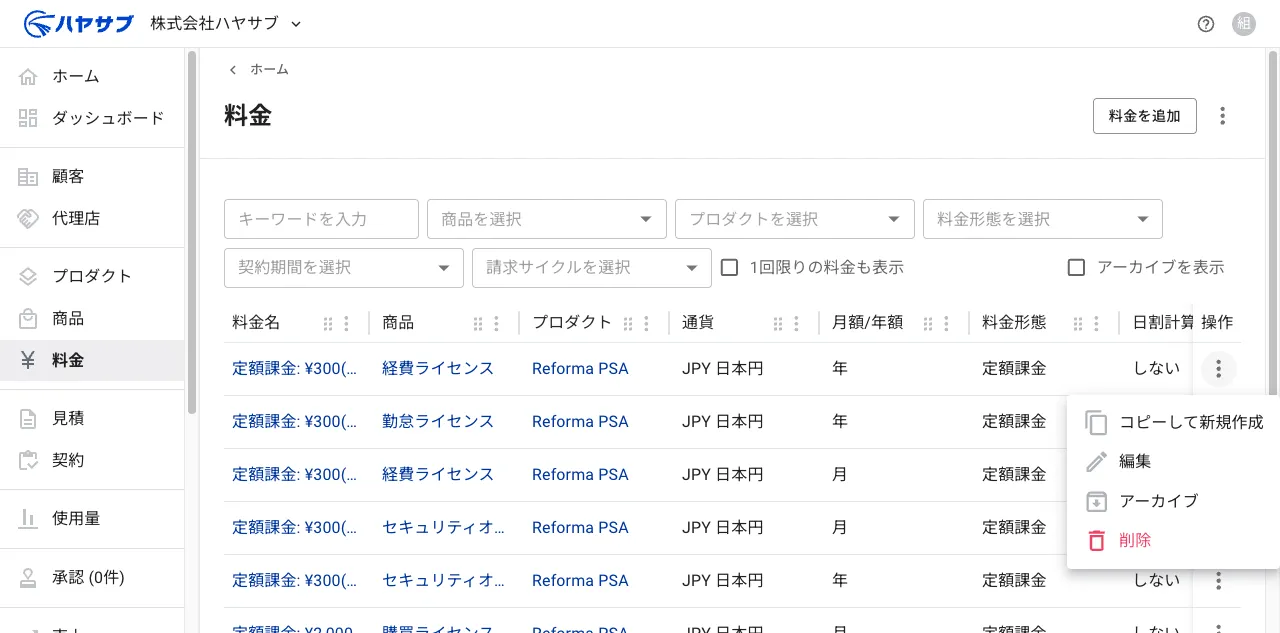
Task: Open 承認 (0件) in the sidebar
Action: [92, 577]
